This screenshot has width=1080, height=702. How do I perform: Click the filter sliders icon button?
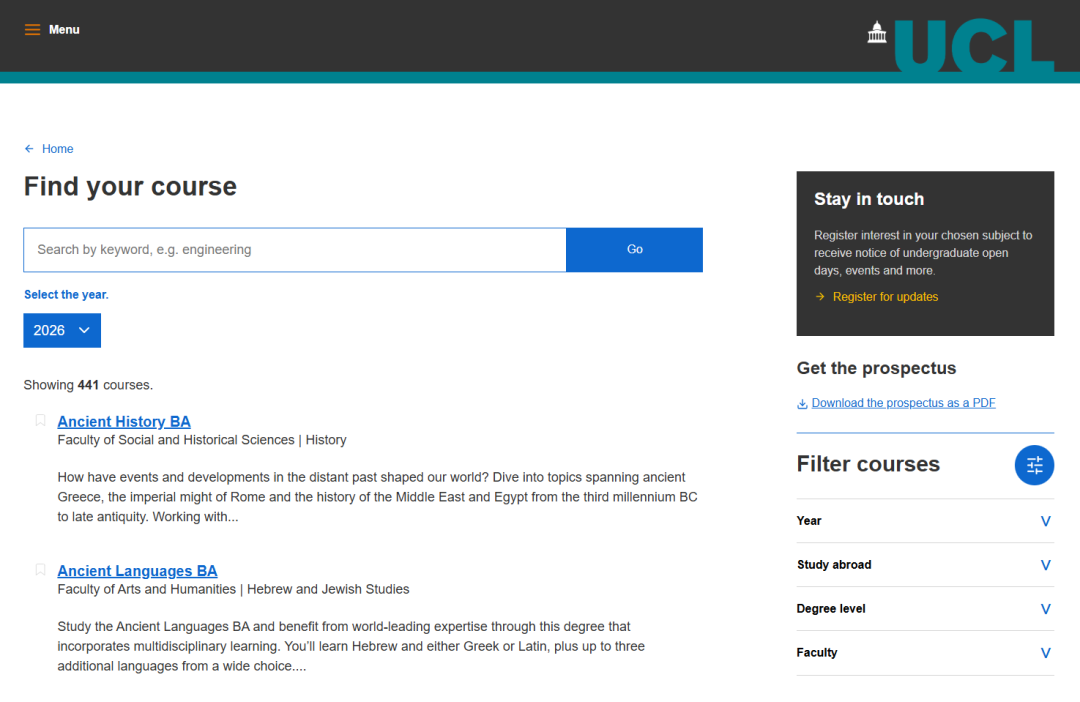point(1034,465)
